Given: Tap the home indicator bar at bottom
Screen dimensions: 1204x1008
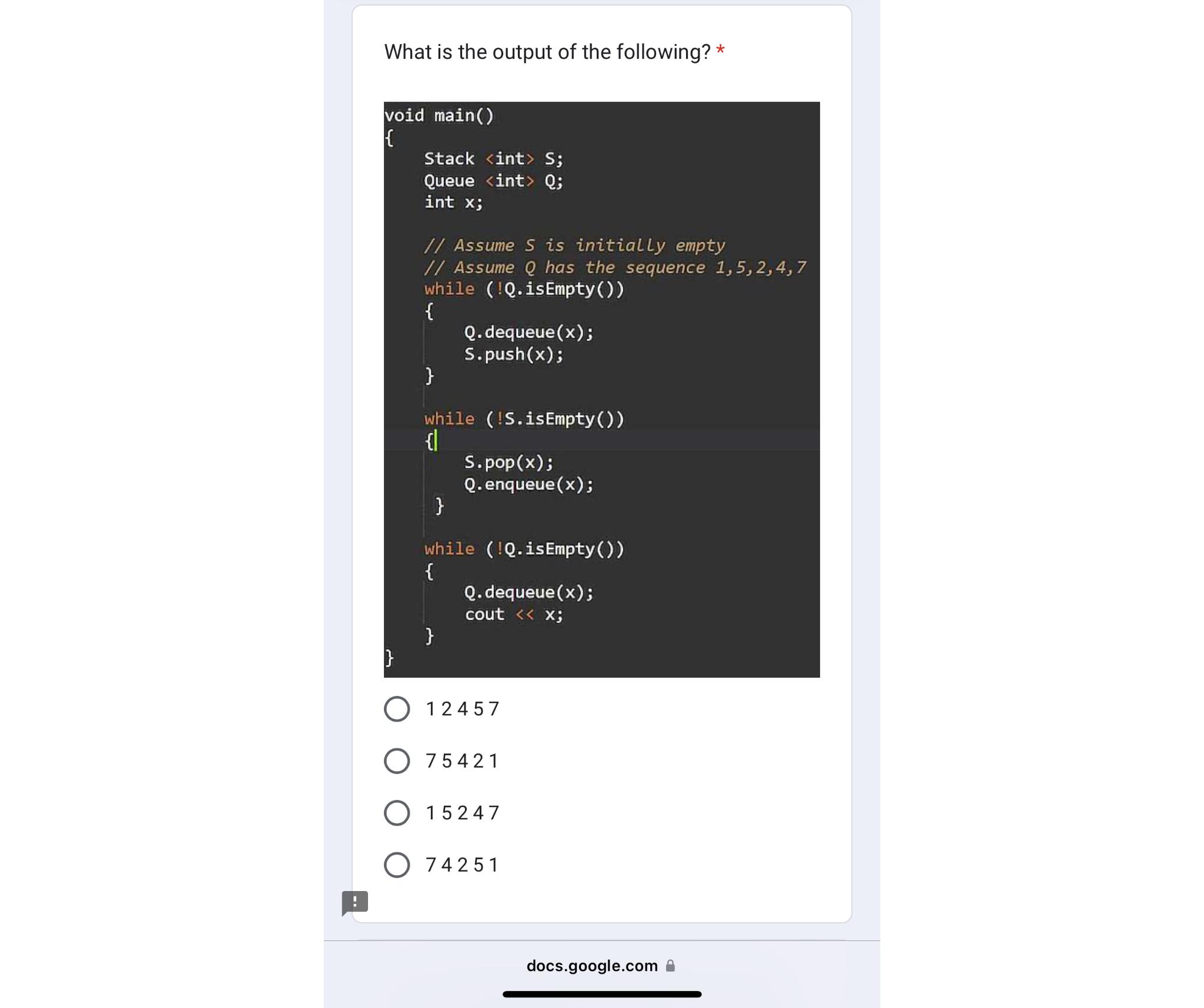Looking at the screenshot, I should coord(602,994).
